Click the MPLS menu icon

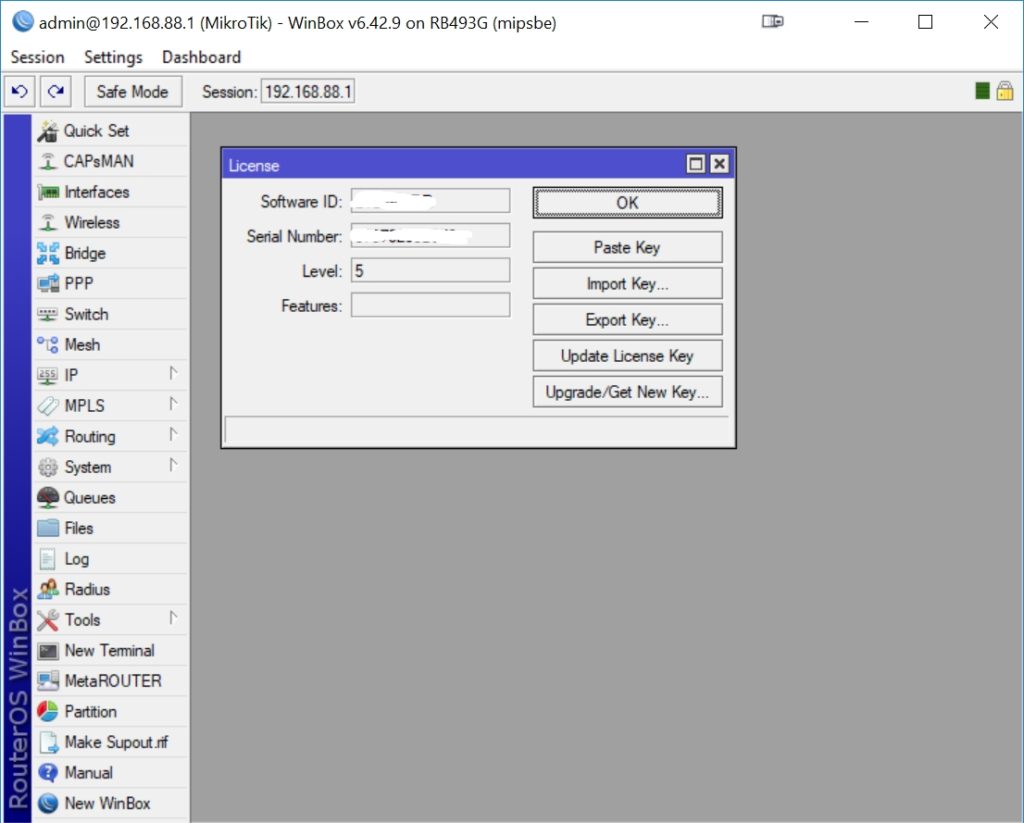pyautogui.click(x=48, y=406)
